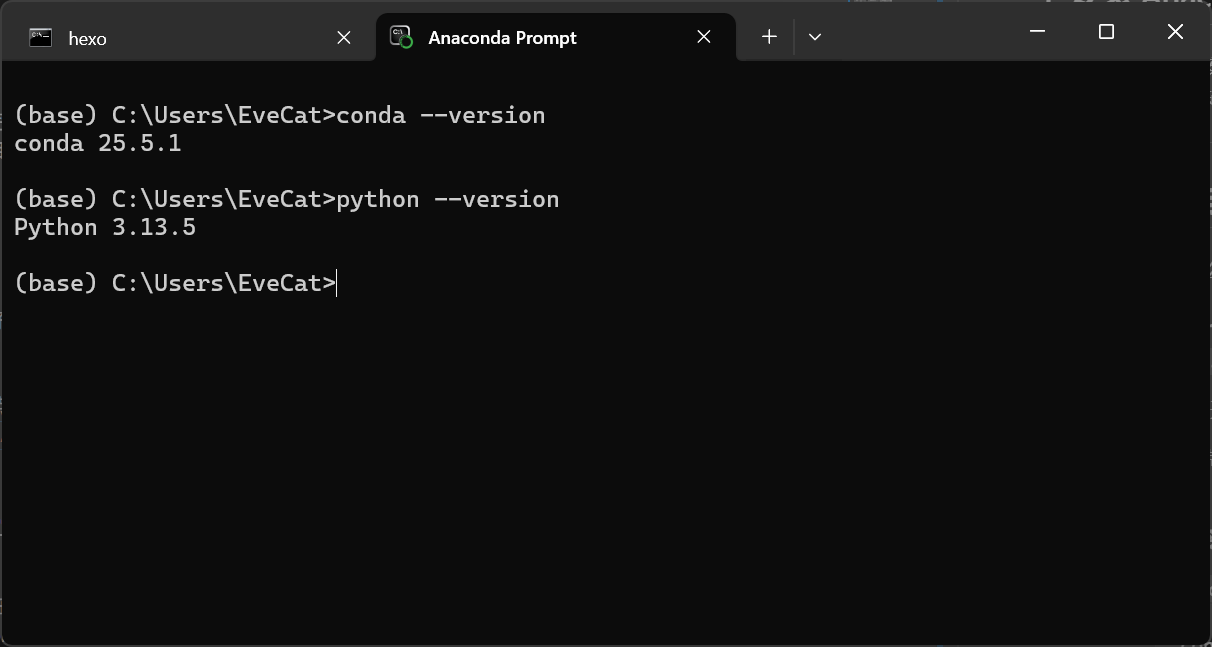Click the "C:\Users\EveCat" path in last prompt
This screenshot has width=1212, height=647.
click(216, 283)
